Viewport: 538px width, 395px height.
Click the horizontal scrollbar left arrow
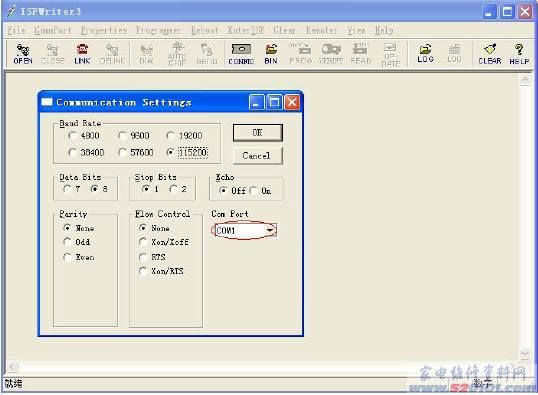pyautogui.click(x=13, y=367)
